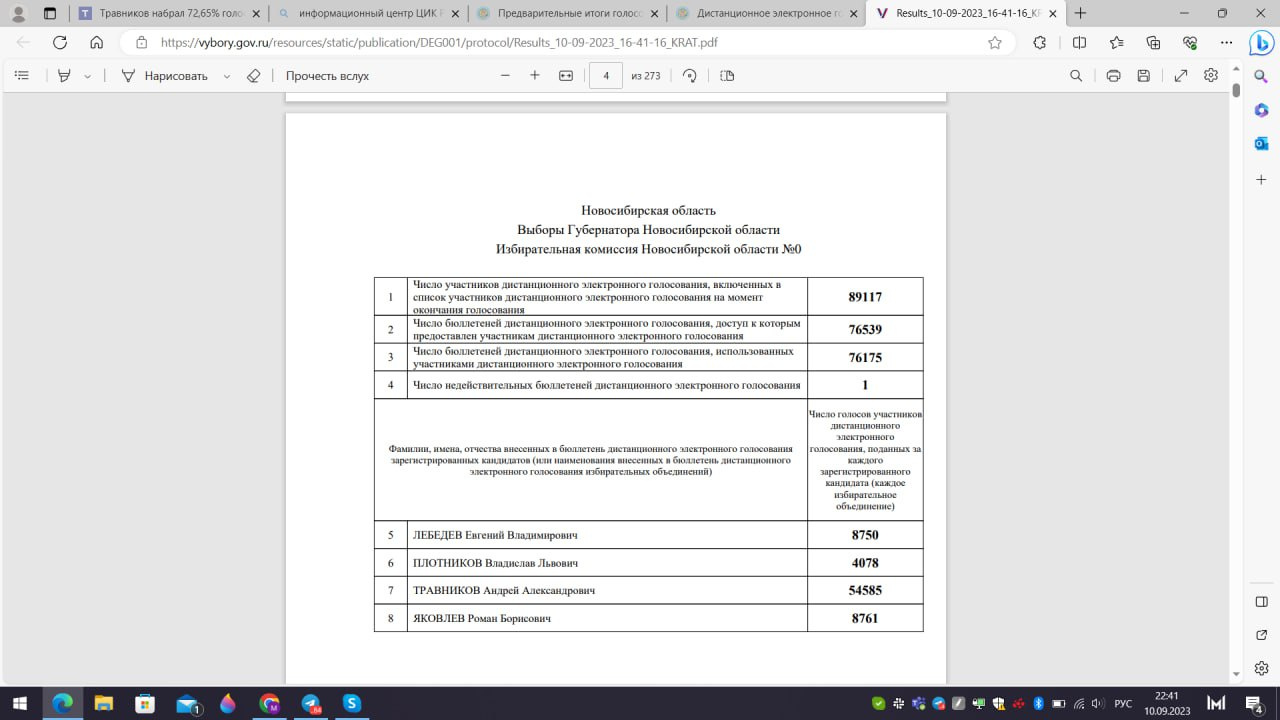Open sidebar settings gear at bottom
The height and width of the screenshot is (720, 1280).
[1262, 667]
